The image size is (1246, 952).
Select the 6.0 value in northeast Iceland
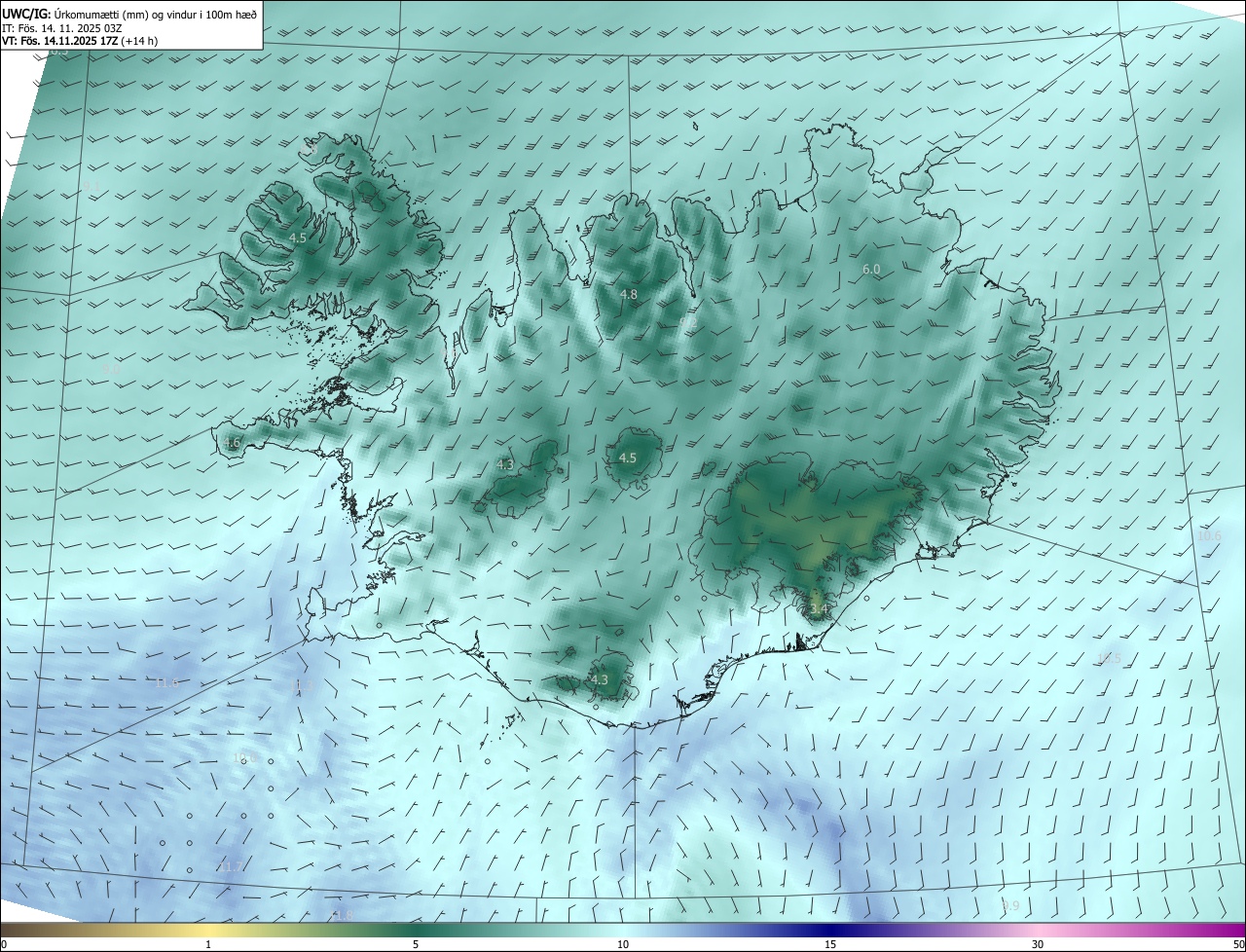pos(871,269)
